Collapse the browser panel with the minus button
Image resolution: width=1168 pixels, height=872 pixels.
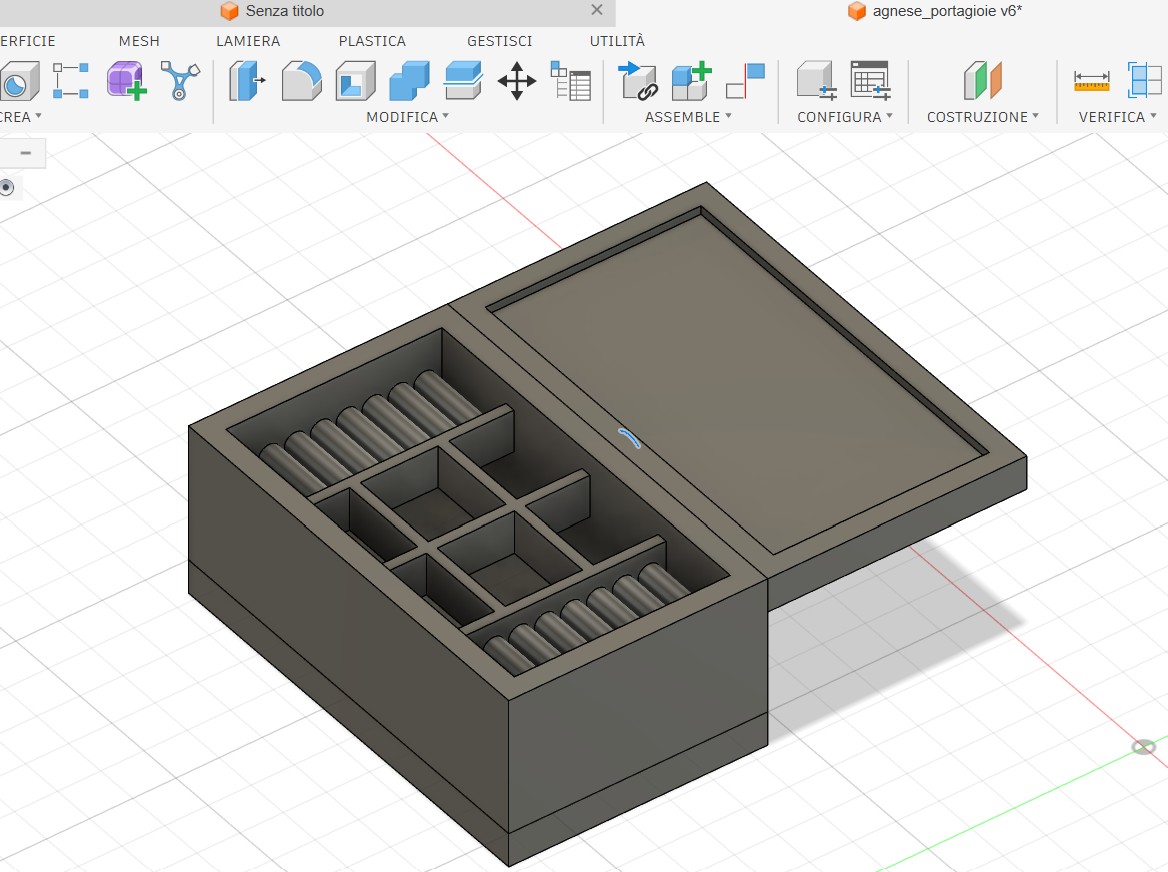pyautogui.click(x=23, y=152)
